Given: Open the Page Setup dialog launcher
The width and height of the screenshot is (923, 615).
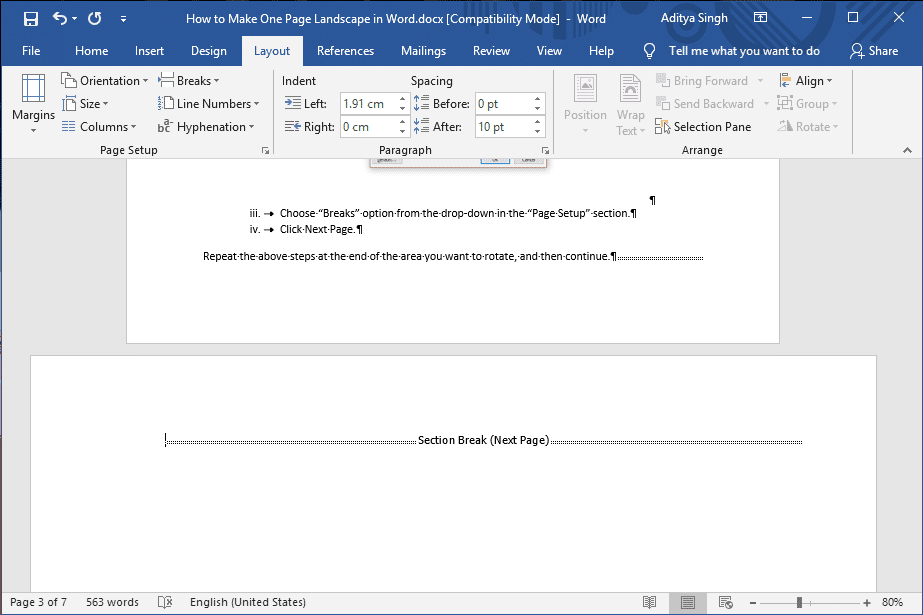Looking at the screenshot, I should pos(265,151).
